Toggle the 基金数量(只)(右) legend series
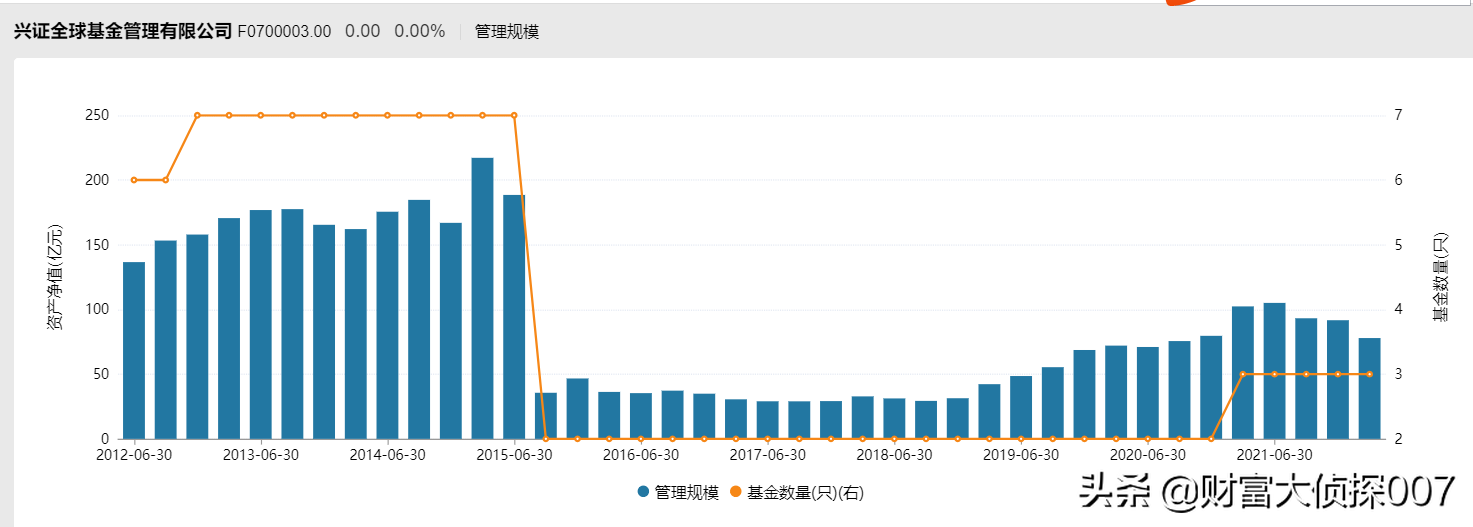Viewport: 1473px width, 527px height. [x=799, y=492]
